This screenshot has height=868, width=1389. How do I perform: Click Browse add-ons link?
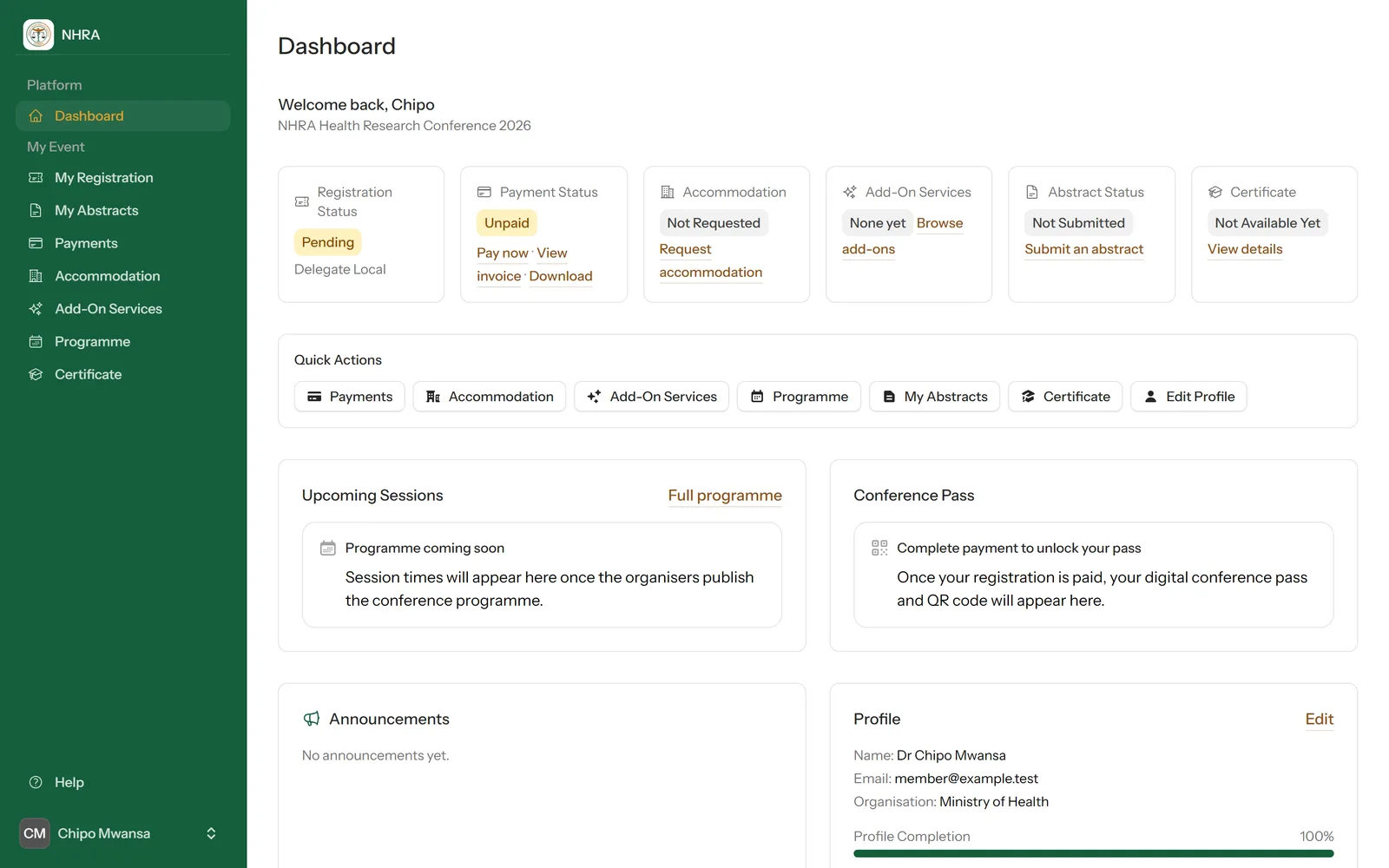point(939,224)
